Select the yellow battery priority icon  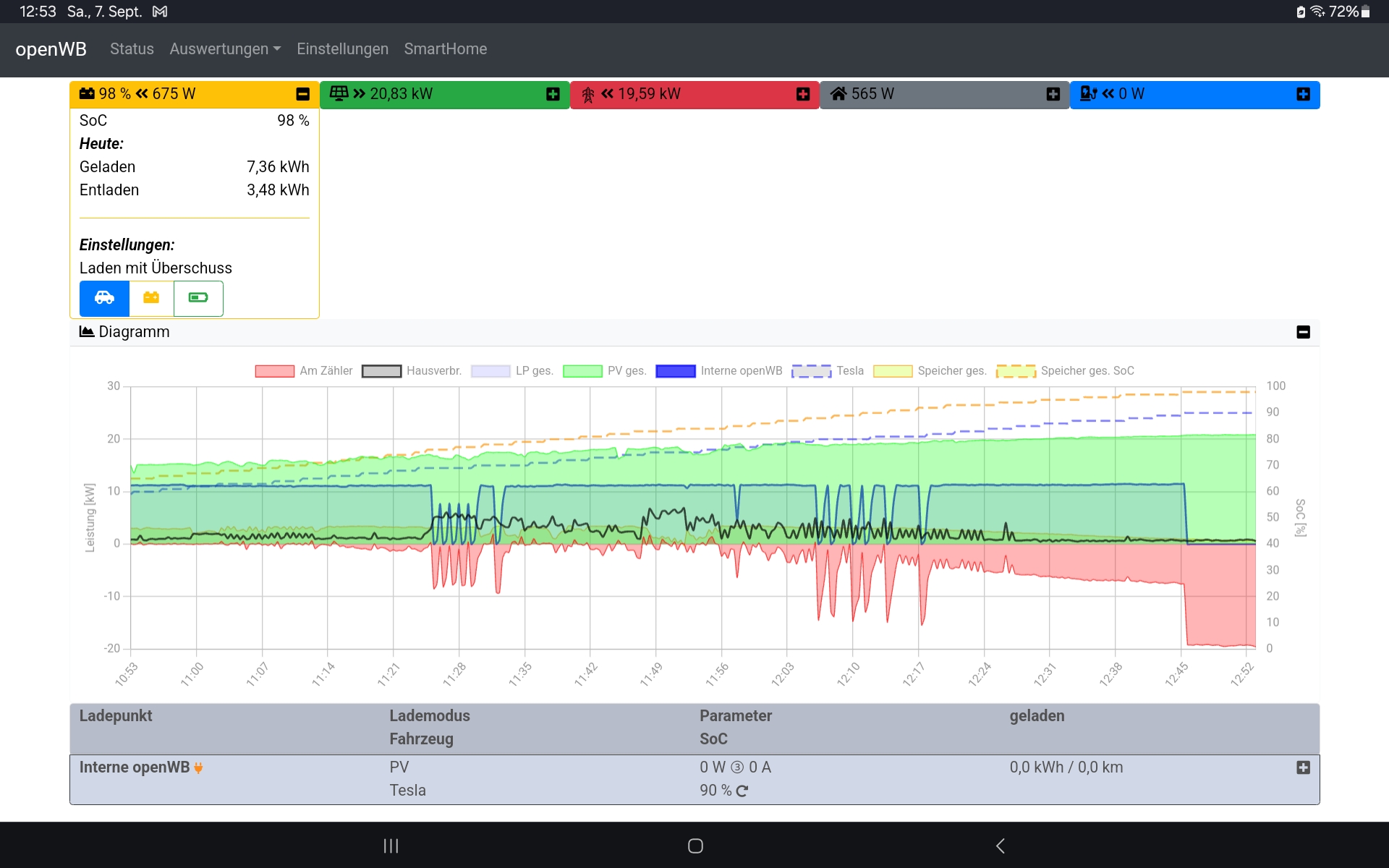point(151,298)
